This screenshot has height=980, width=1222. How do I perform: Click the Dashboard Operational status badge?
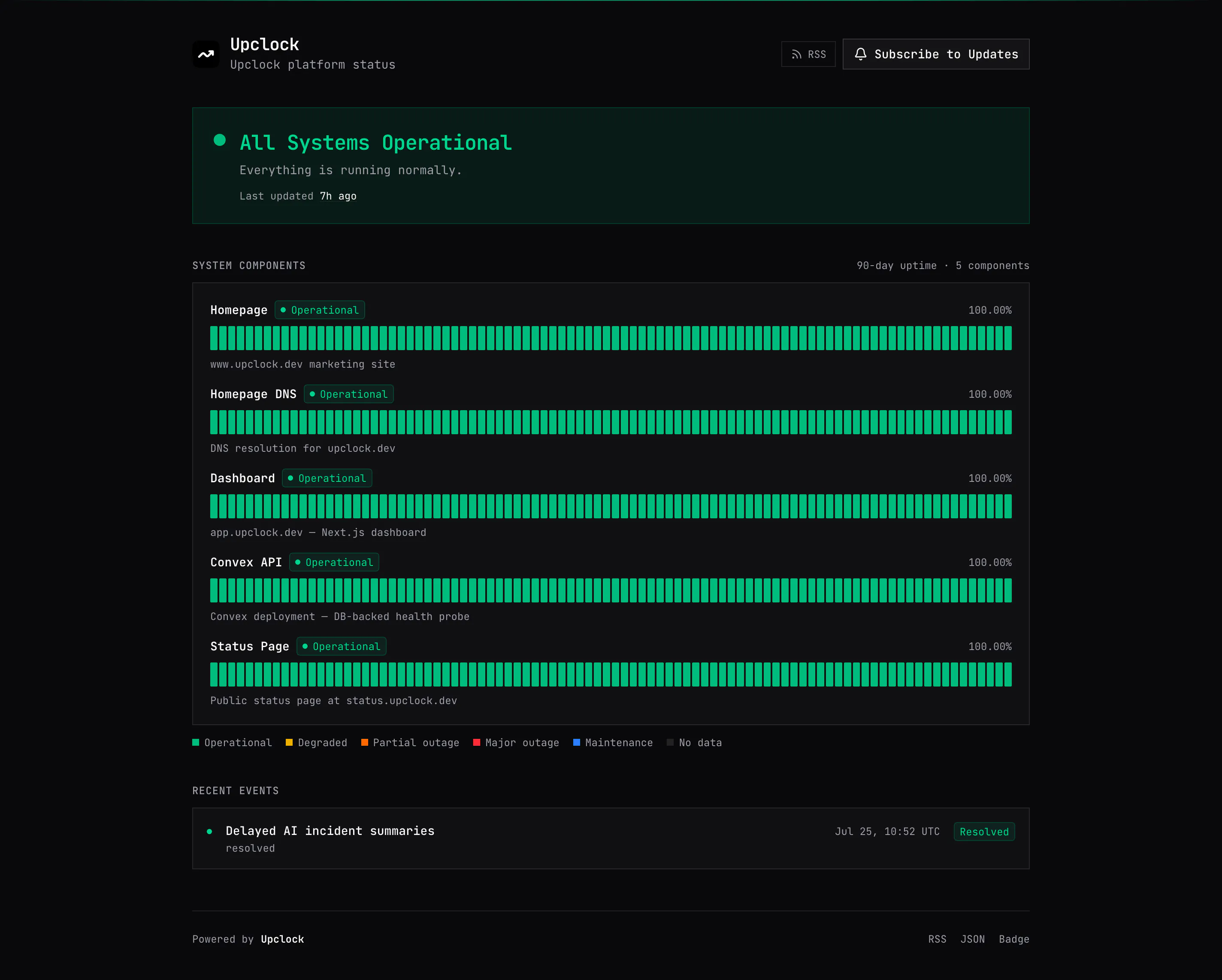327,478
